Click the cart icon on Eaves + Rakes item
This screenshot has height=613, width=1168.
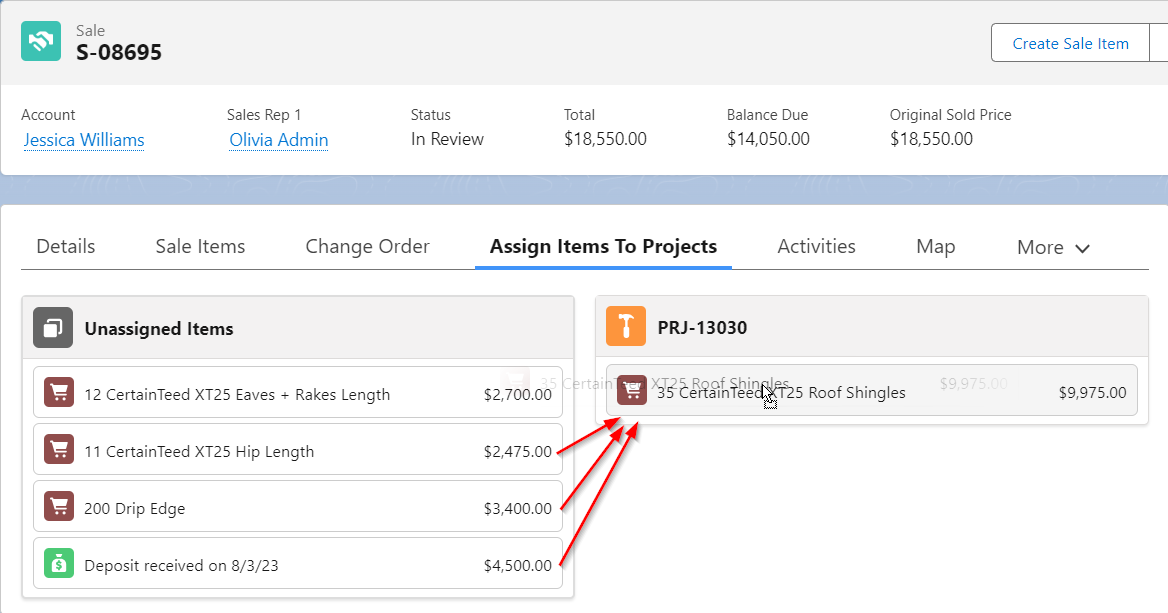point(59,393)
